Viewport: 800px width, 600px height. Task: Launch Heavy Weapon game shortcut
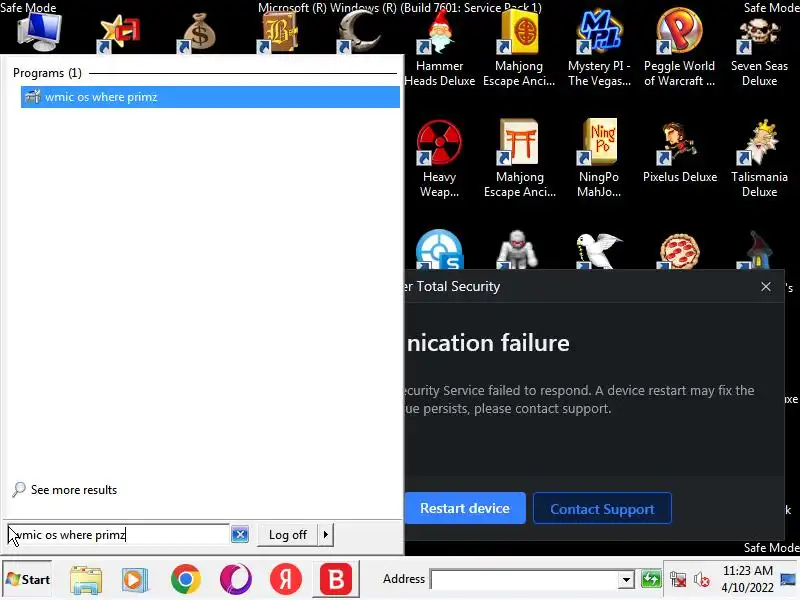pos(439,158)
